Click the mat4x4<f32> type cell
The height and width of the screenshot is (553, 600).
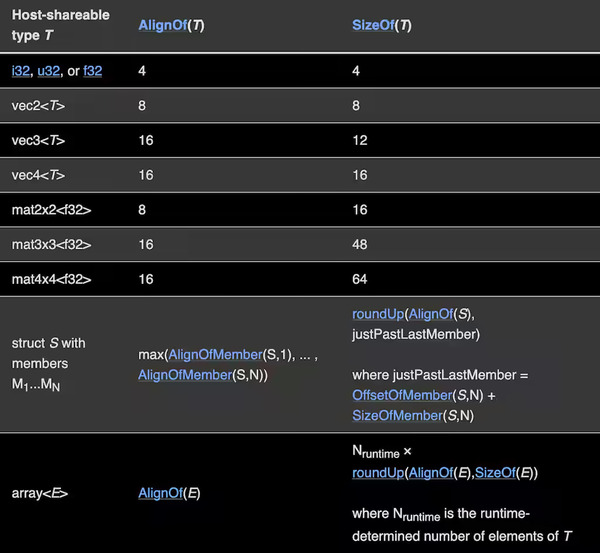(51, 279)
